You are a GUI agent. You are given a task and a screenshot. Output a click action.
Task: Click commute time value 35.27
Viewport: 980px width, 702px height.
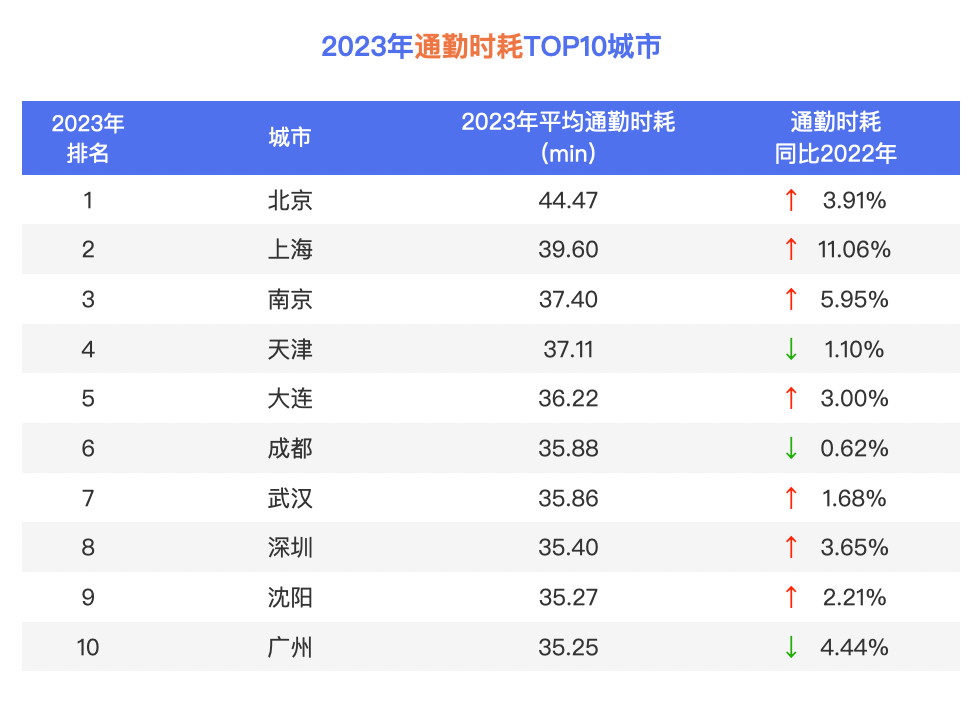pyautogui.click(x=568, y=597)
